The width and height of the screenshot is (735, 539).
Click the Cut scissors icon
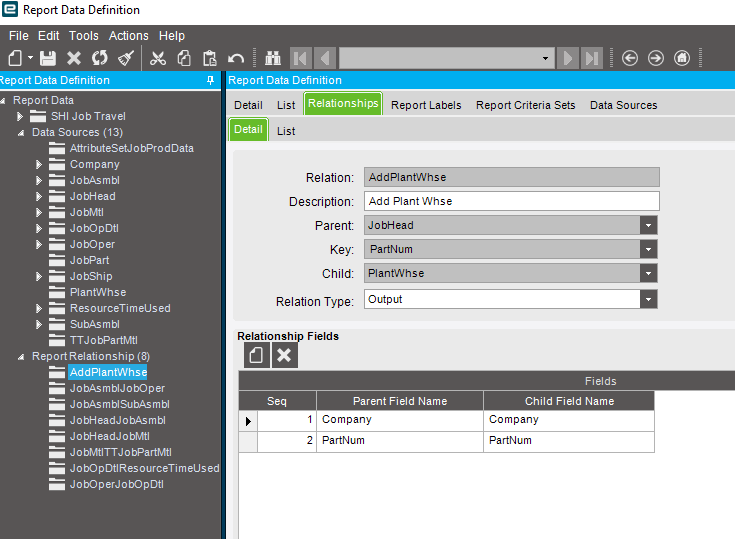[158, 58]
